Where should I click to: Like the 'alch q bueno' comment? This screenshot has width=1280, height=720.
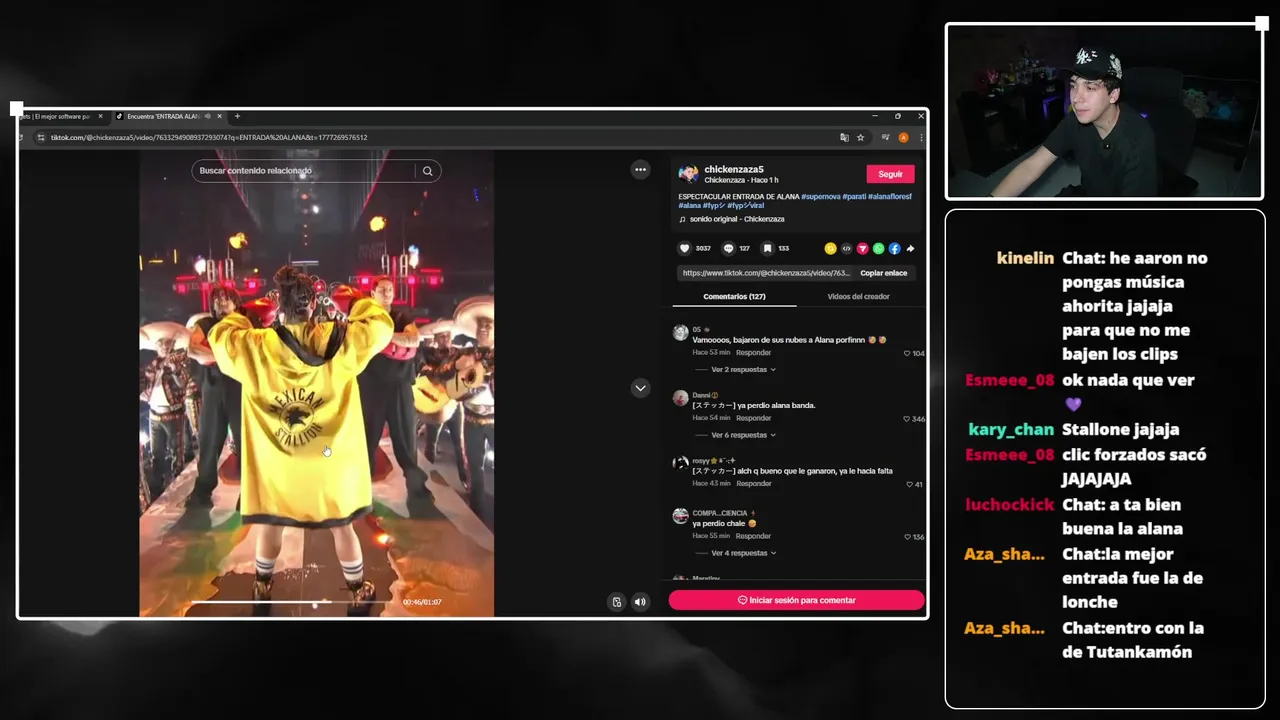(910, 484)
